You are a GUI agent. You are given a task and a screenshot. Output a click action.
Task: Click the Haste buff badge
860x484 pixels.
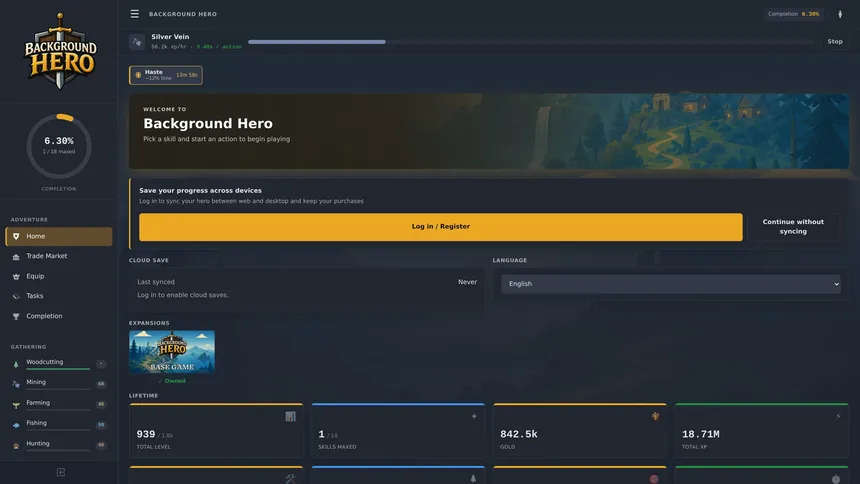[x=166, y=75]
